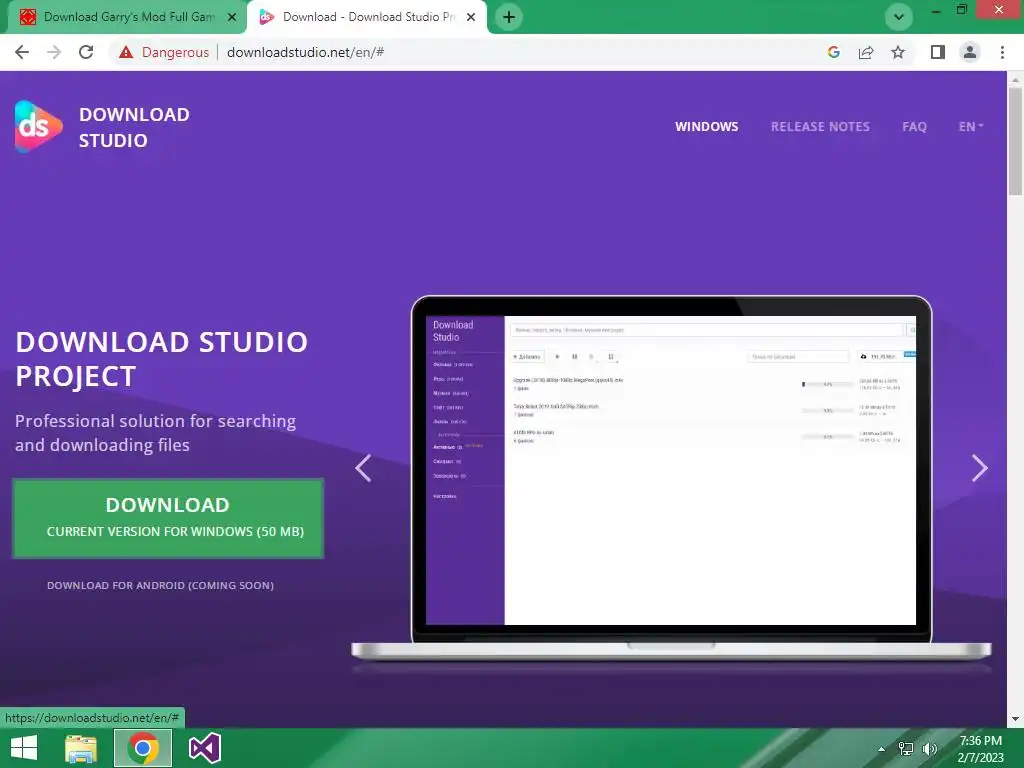The height and width of the screenshot is (768, 1024).
Task: Click the Professional solution tagline text
Action: point(155,433)
